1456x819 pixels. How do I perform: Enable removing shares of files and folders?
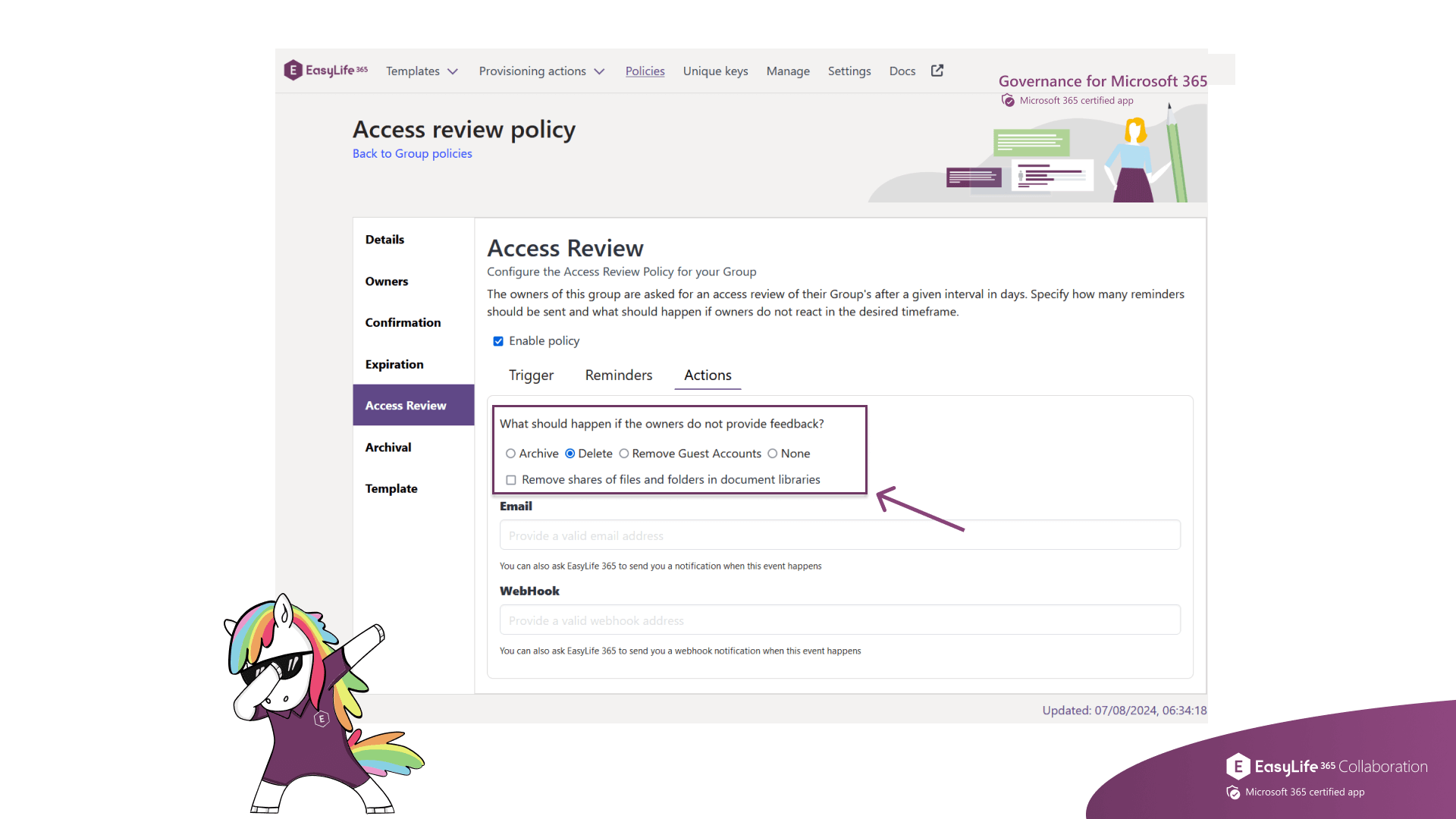pos(511,479)
